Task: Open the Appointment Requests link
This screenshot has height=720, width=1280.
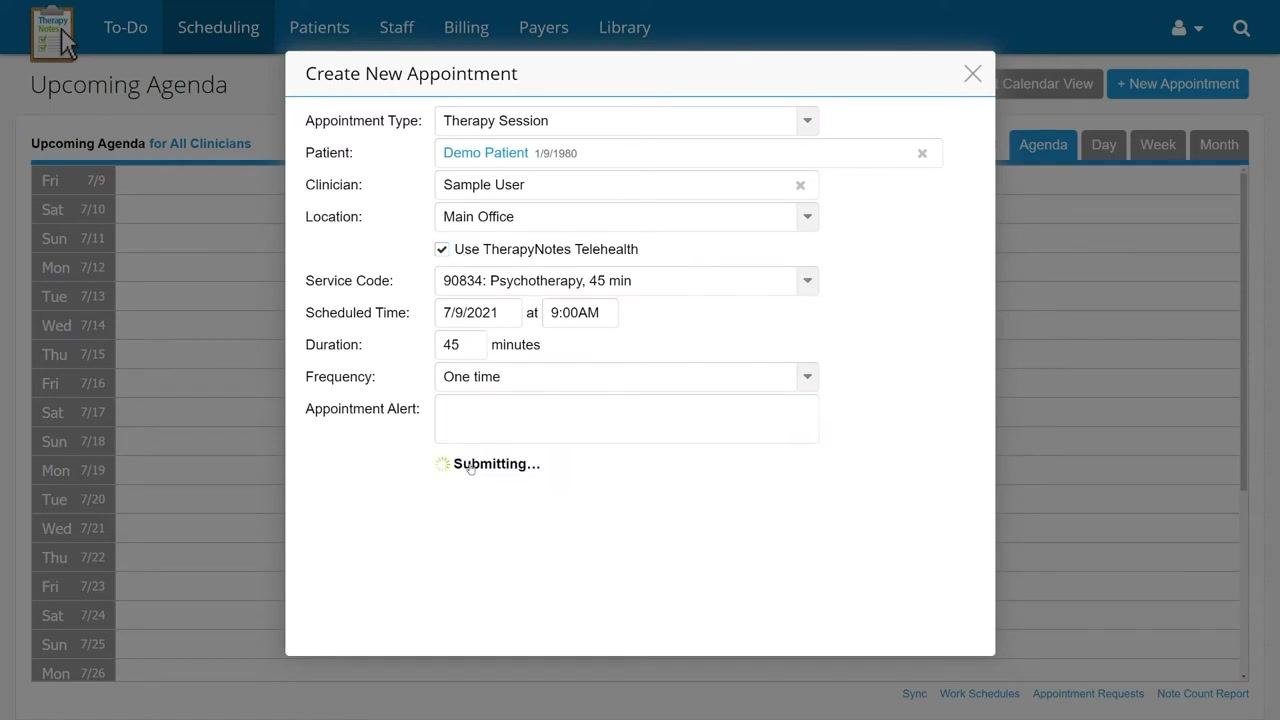Action: pos(1088,693)
